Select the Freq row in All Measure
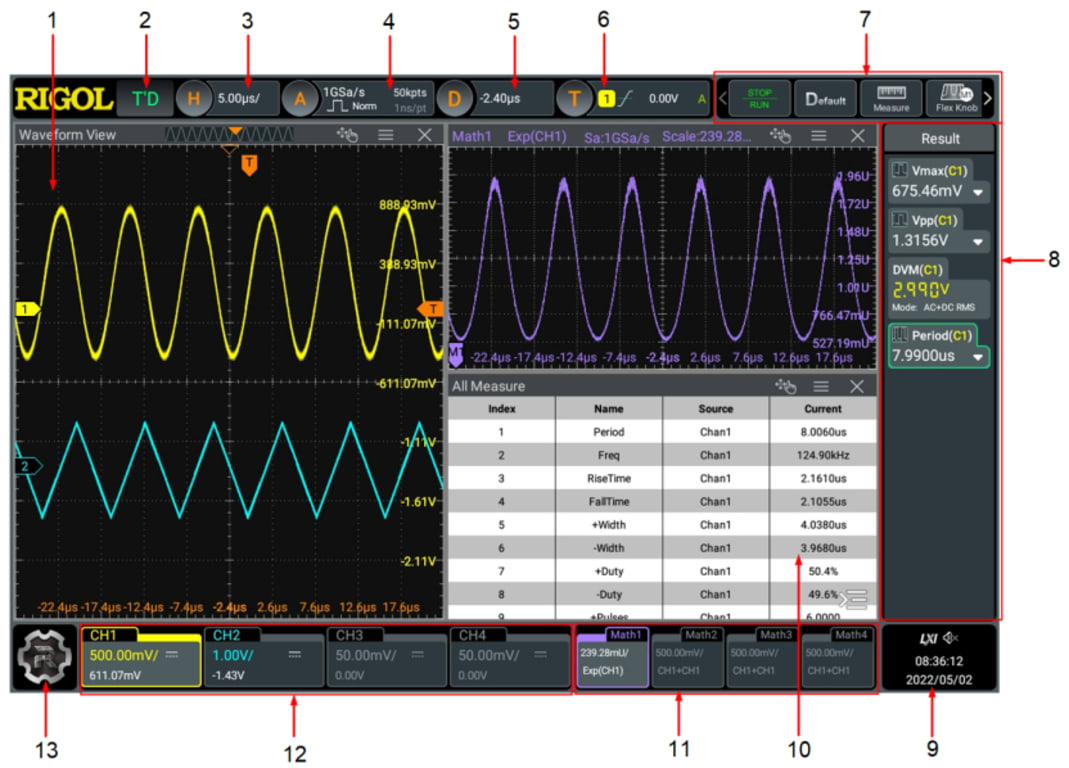Image resolution: width=1069 pixels, height=768 pixels. click(x=662, y=455)
